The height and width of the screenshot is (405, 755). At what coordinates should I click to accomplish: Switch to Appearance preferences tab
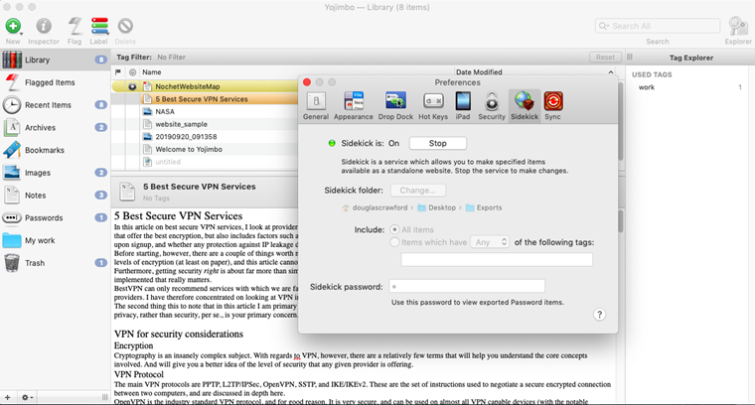coord(353,106)
